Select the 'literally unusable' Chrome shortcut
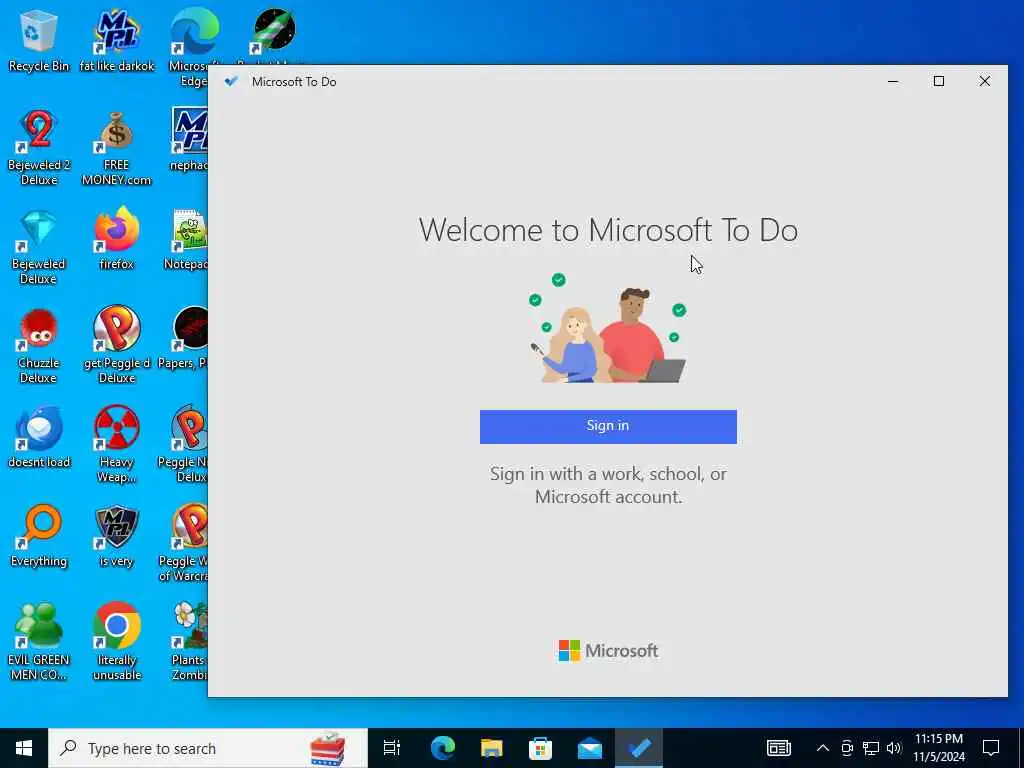 (x=117, y=643)
